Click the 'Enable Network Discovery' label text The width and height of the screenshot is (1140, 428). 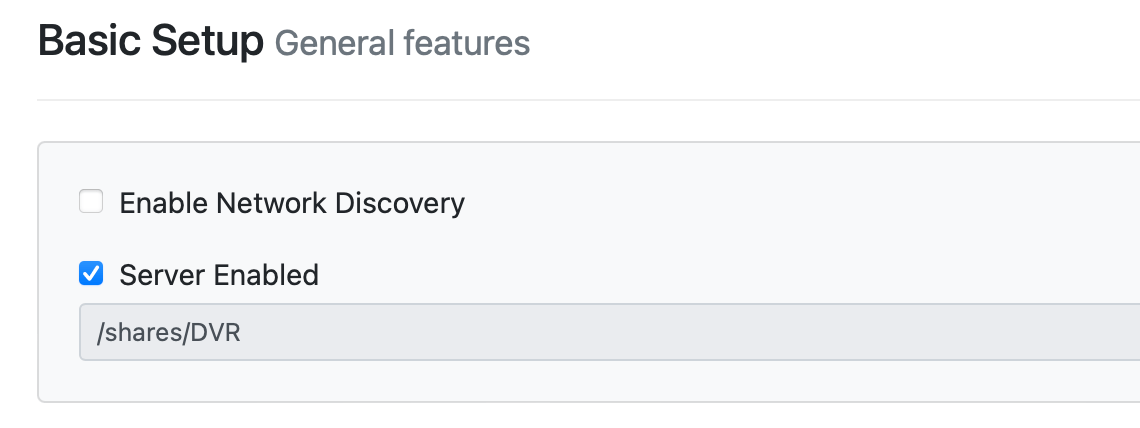coord(291,204)
